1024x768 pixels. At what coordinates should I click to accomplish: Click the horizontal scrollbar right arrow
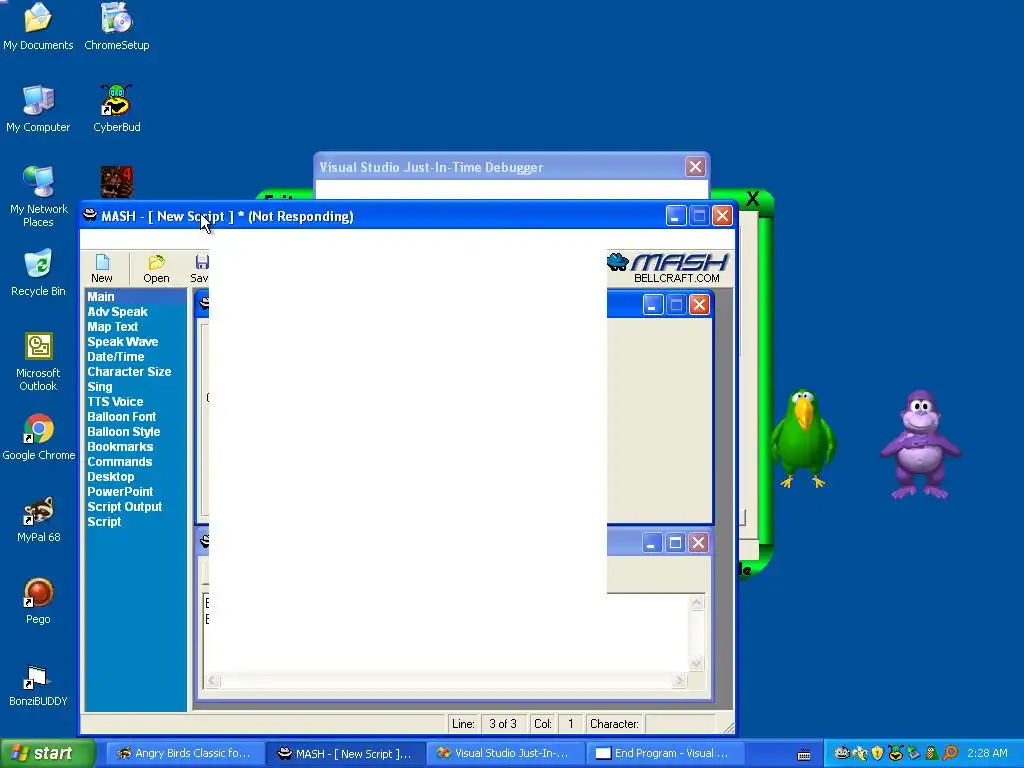pyautogui.click(x=679, y=680)
